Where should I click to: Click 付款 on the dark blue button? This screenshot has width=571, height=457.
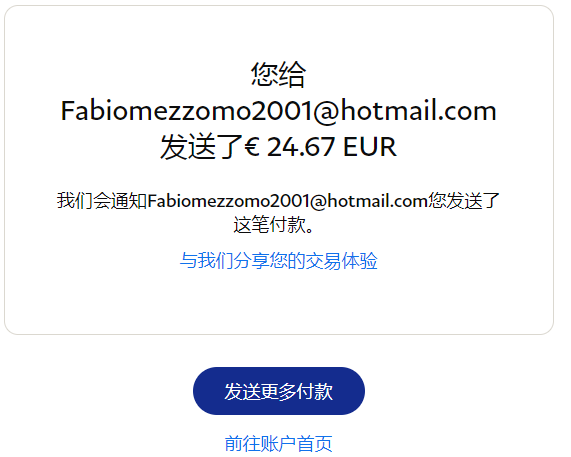coord(315,391)
